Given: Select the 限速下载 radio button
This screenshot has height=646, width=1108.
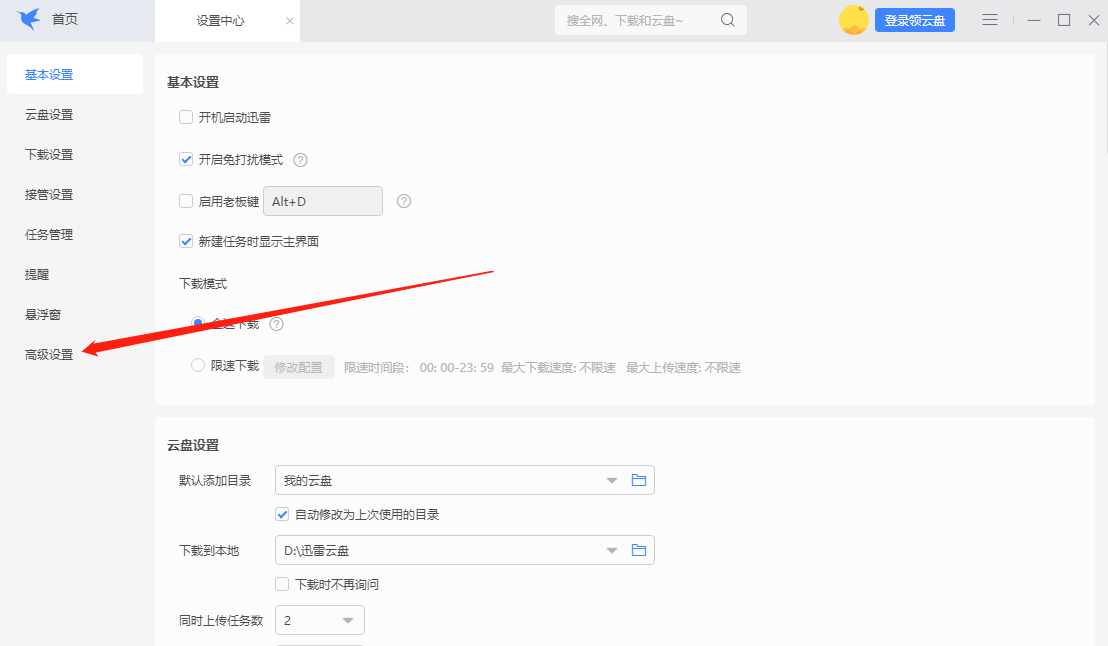Looking at the screenshot, I should 198,365.
